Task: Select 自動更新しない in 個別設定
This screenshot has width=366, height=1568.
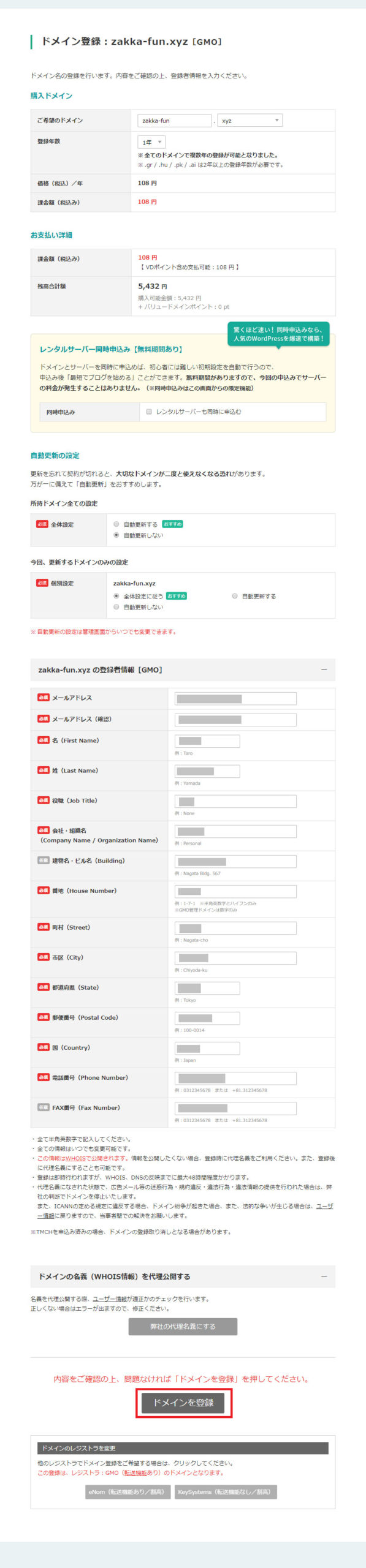Action: 116,607
